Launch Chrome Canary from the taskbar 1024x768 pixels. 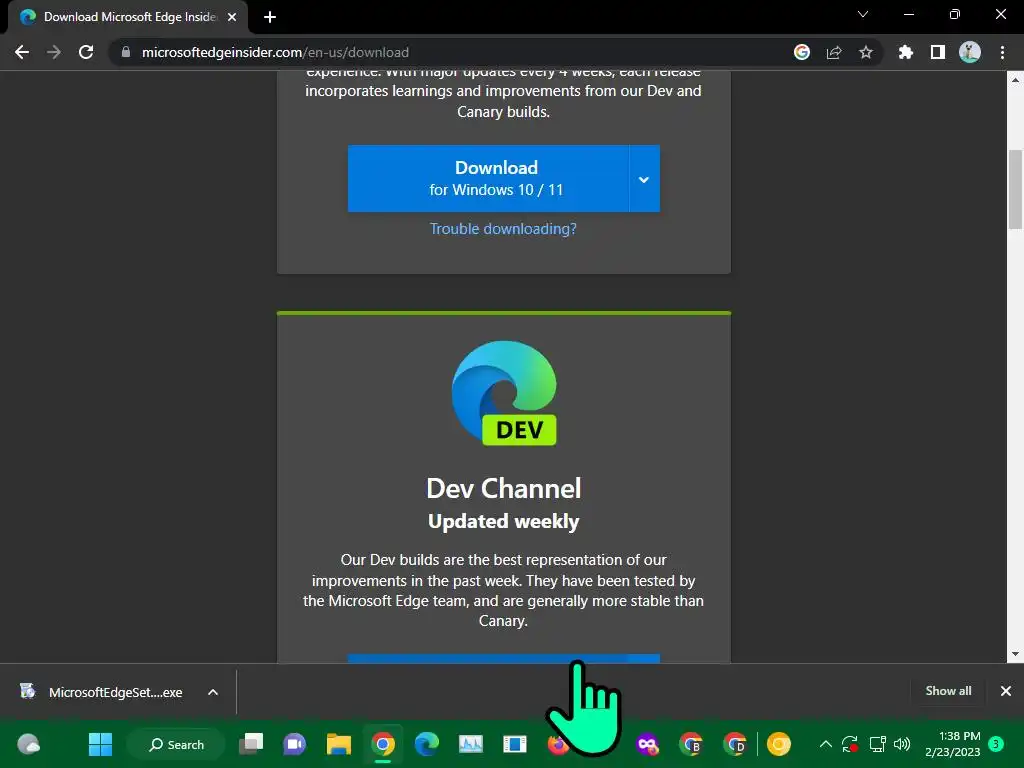click(778, 744)
